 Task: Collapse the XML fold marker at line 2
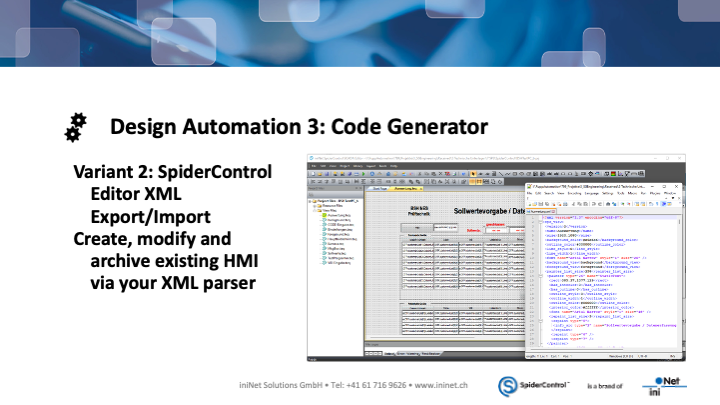[540, 222]
